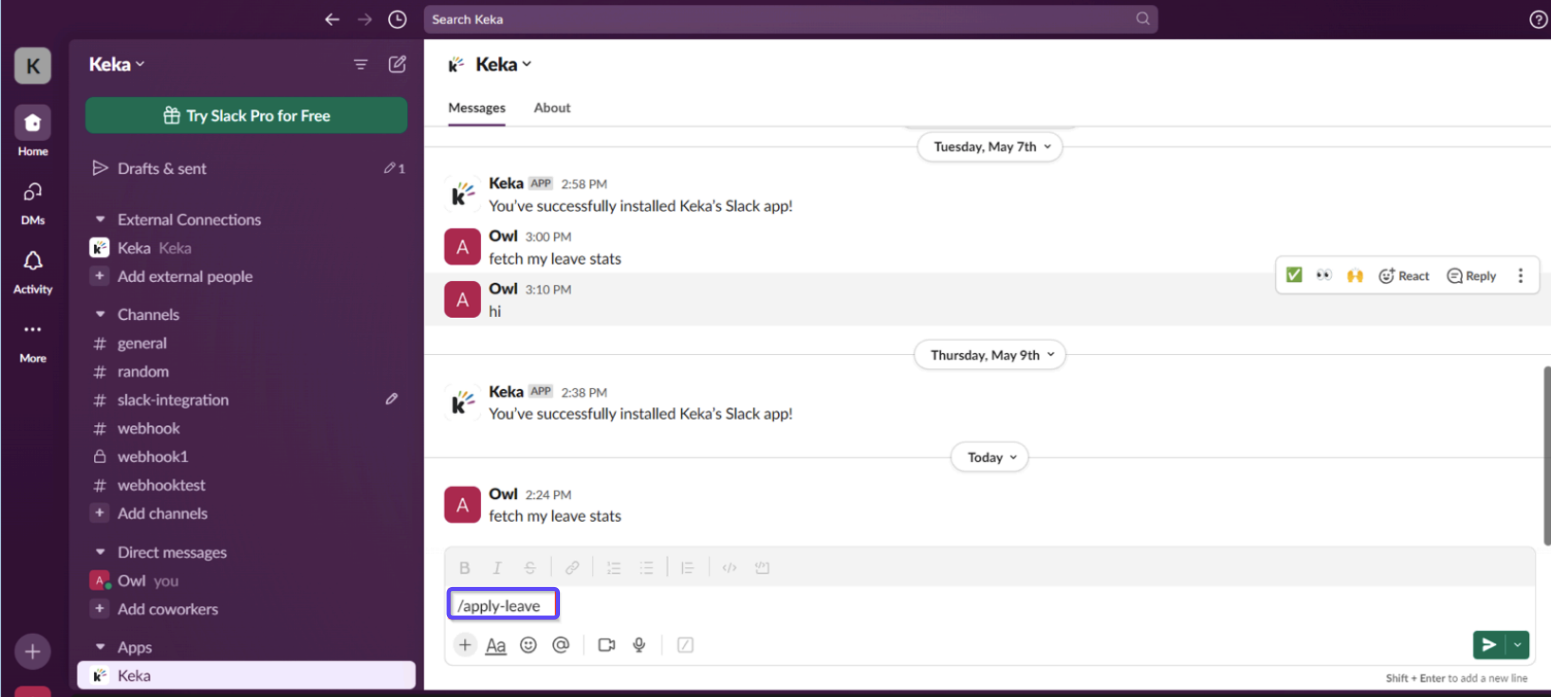
Task: Open the Today date dropdown
Action: click(x=990, y=457)
